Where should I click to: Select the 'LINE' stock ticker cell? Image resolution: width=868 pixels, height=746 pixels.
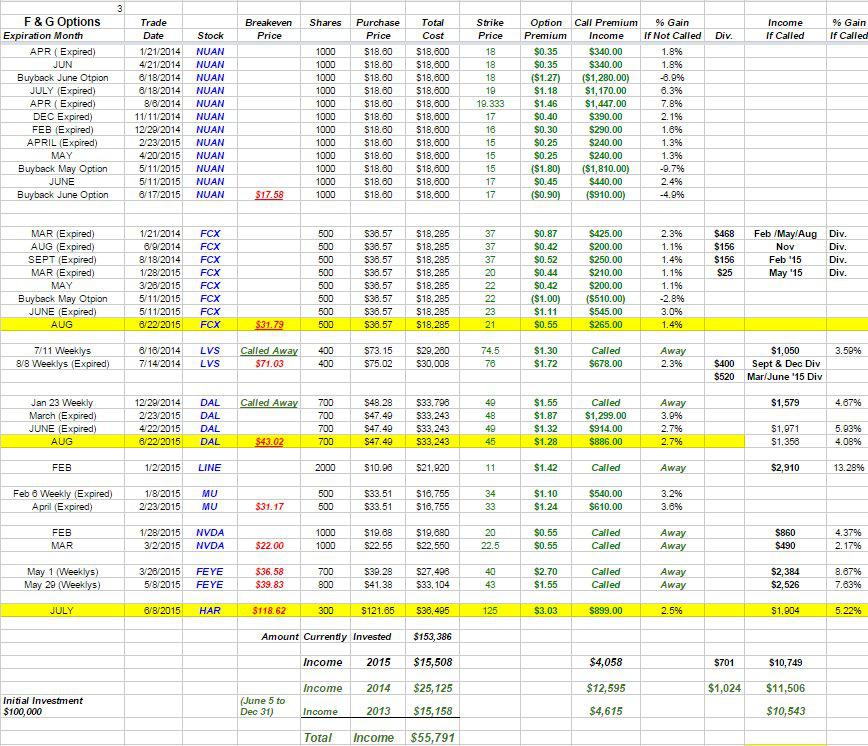click(x=209, y=468)
